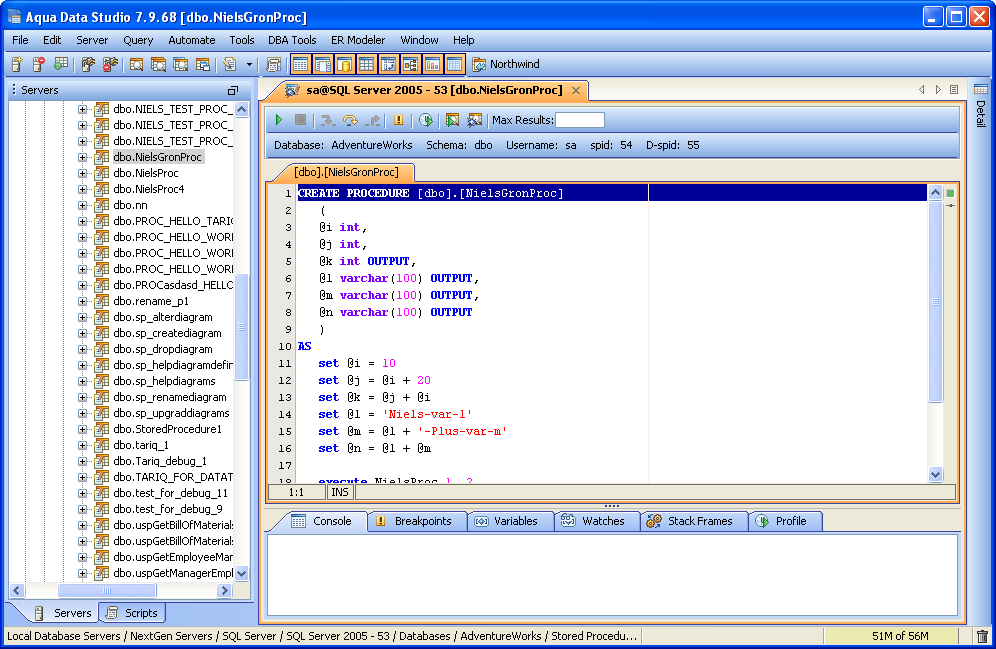Click the Step Over debug icon
The height and width of the screenshot is (649, 996).
[x=349, y=120]
